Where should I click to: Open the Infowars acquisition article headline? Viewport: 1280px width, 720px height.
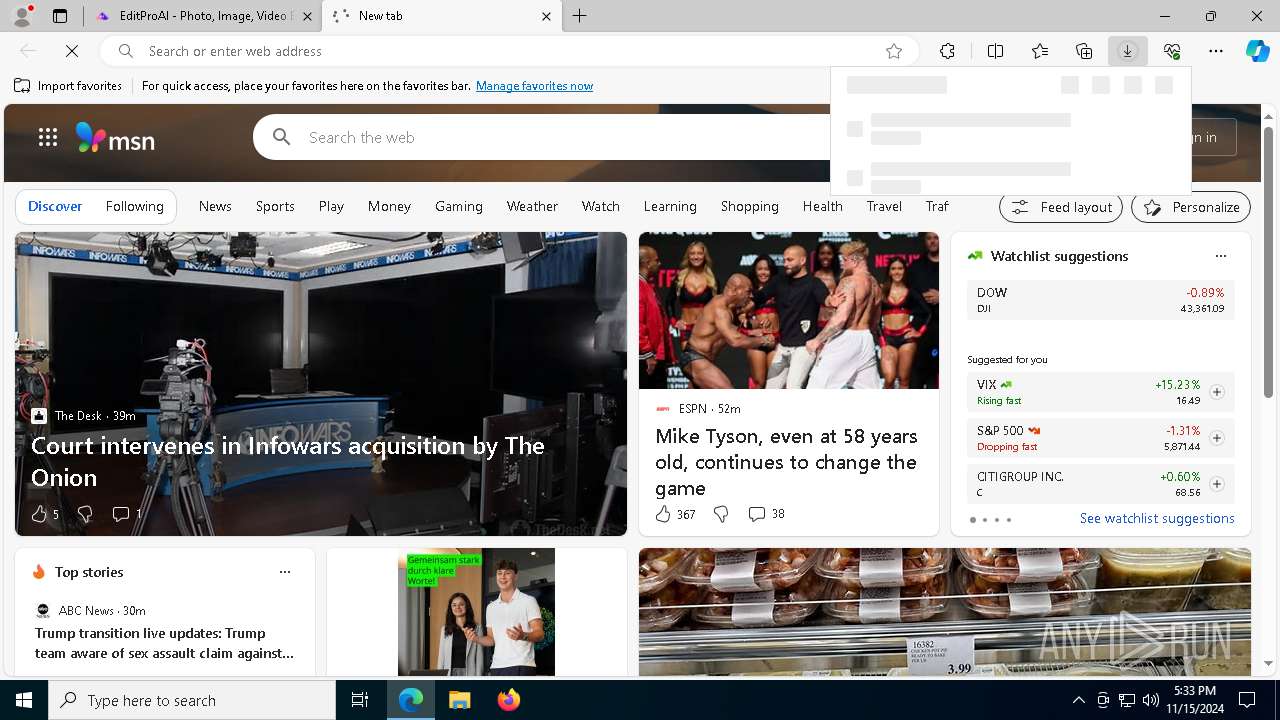click(288, 461)
